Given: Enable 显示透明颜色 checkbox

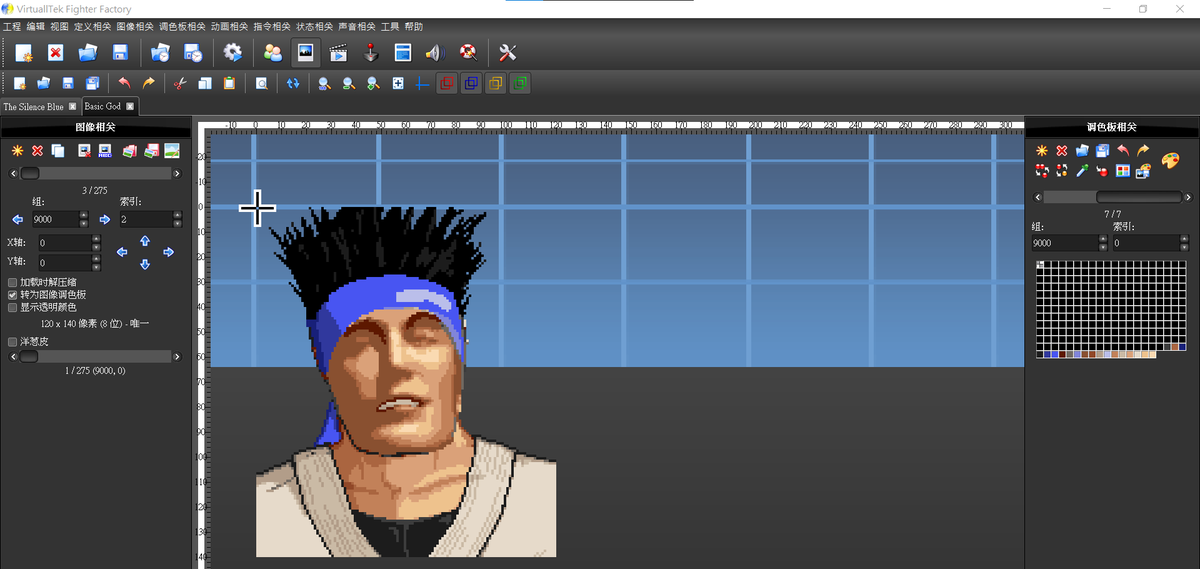Looking at the screenshot, I should [13, 307].
